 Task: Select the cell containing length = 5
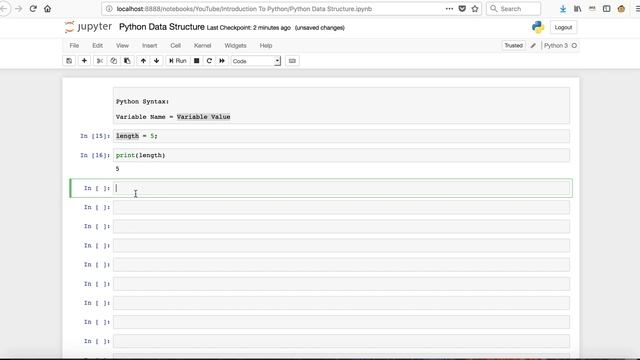[x=341, y=136]
